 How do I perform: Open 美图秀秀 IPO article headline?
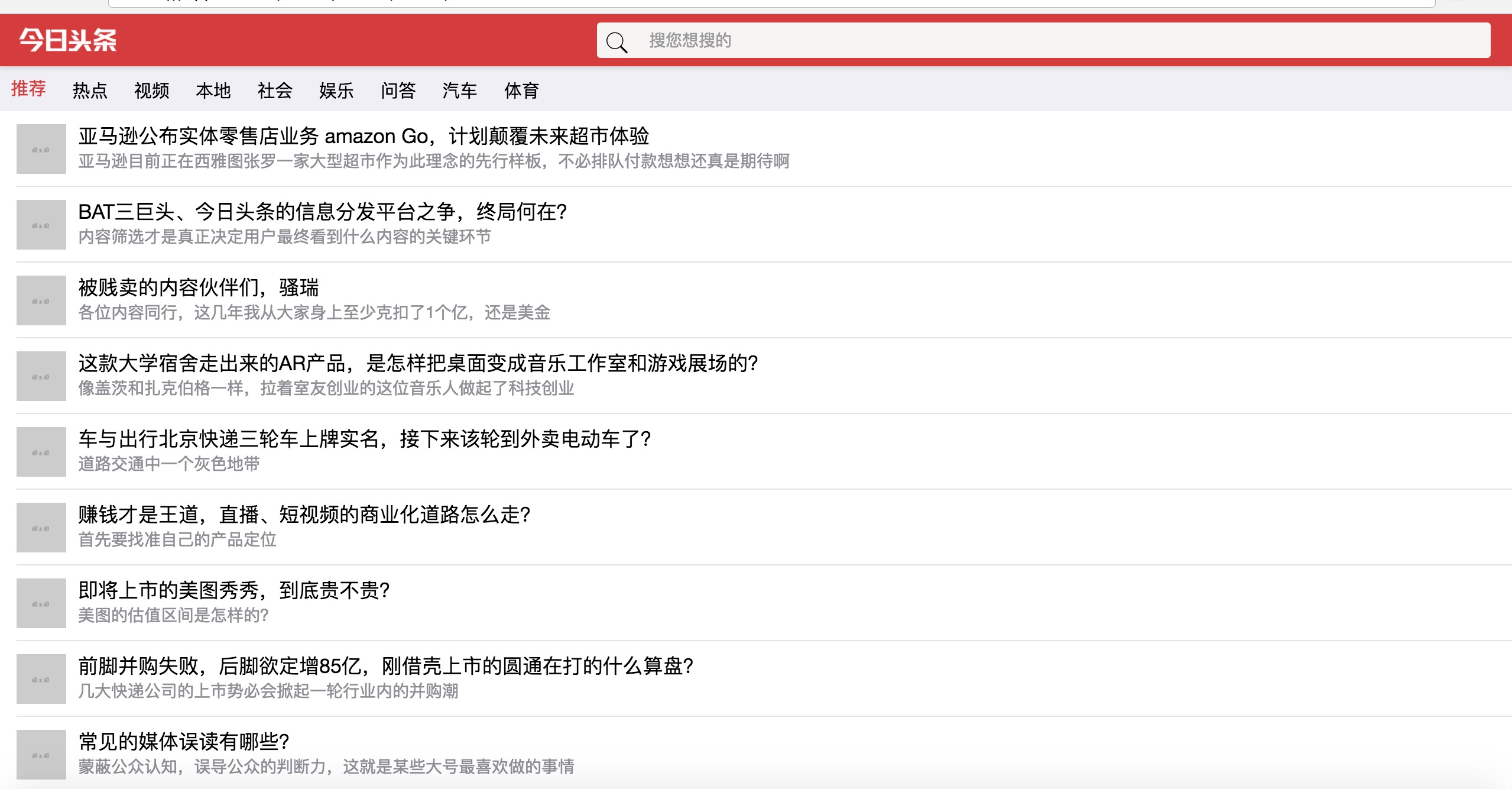click(x=234, y=590)
